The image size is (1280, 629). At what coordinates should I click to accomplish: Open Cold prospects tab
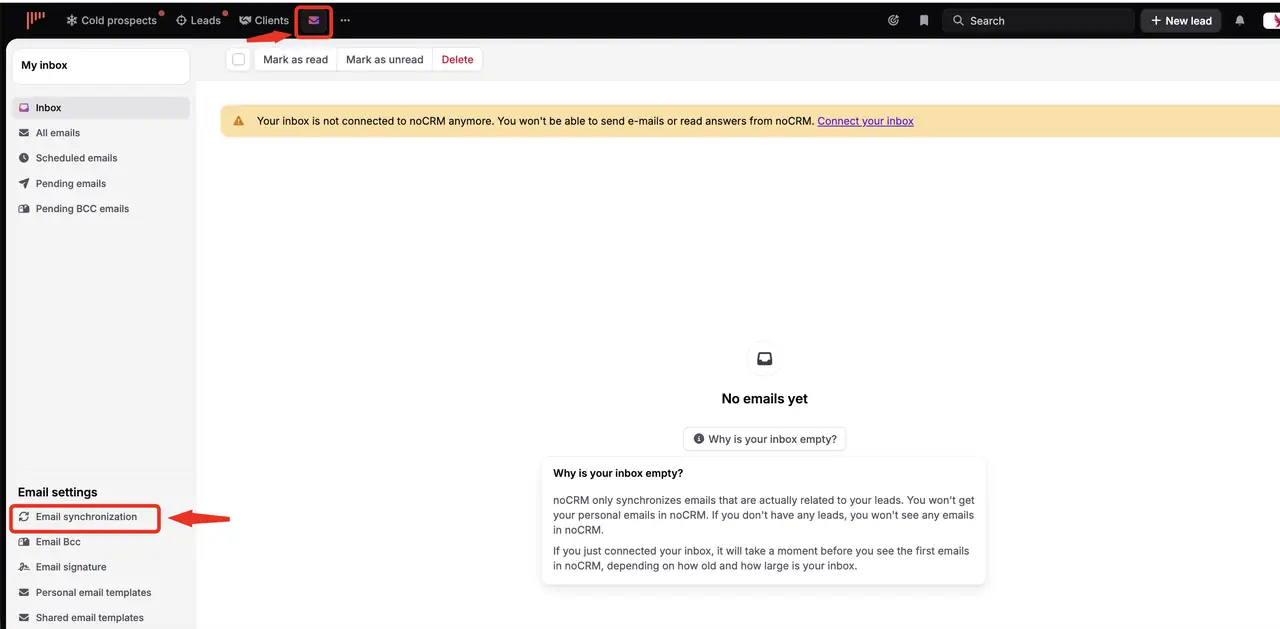[x=112, y=20]
